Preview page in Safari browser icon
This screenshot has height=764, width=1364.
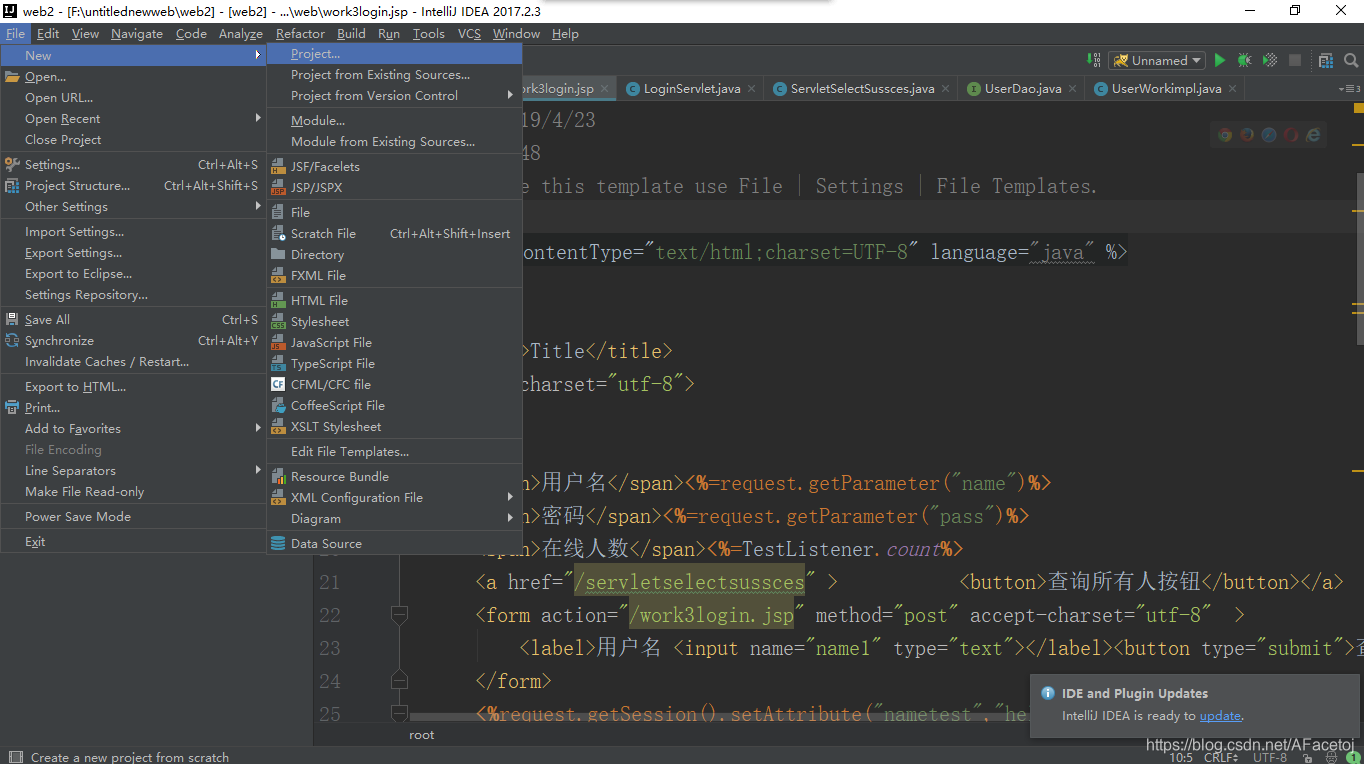pyautogui.click(x=1269, y=135)
